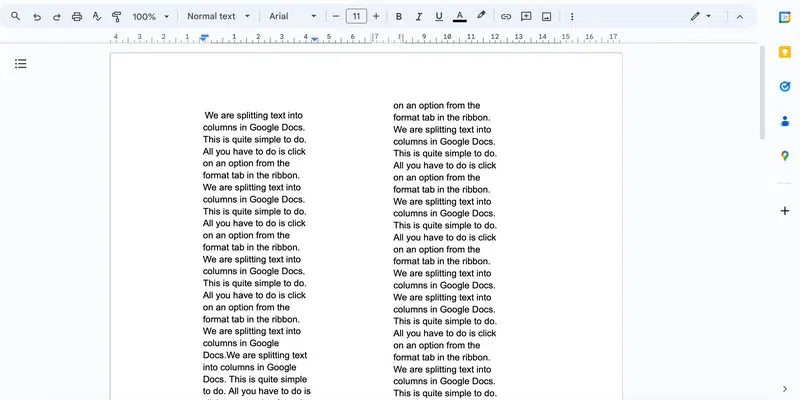Open the more options three-dot menu
Image resolution: width=800 pixels, height=400 pixels.
[x=572, y=16]
